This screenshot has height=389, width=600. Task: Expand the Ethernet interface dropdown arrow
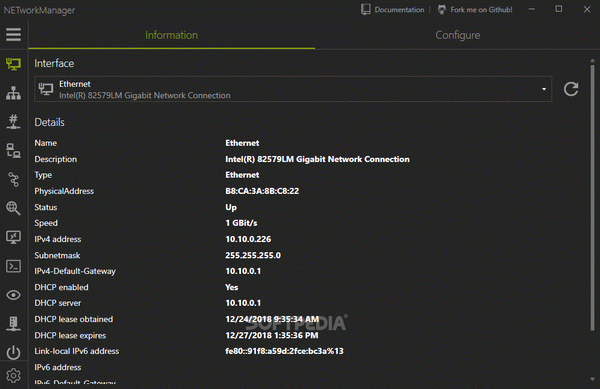tap(544, 89)
